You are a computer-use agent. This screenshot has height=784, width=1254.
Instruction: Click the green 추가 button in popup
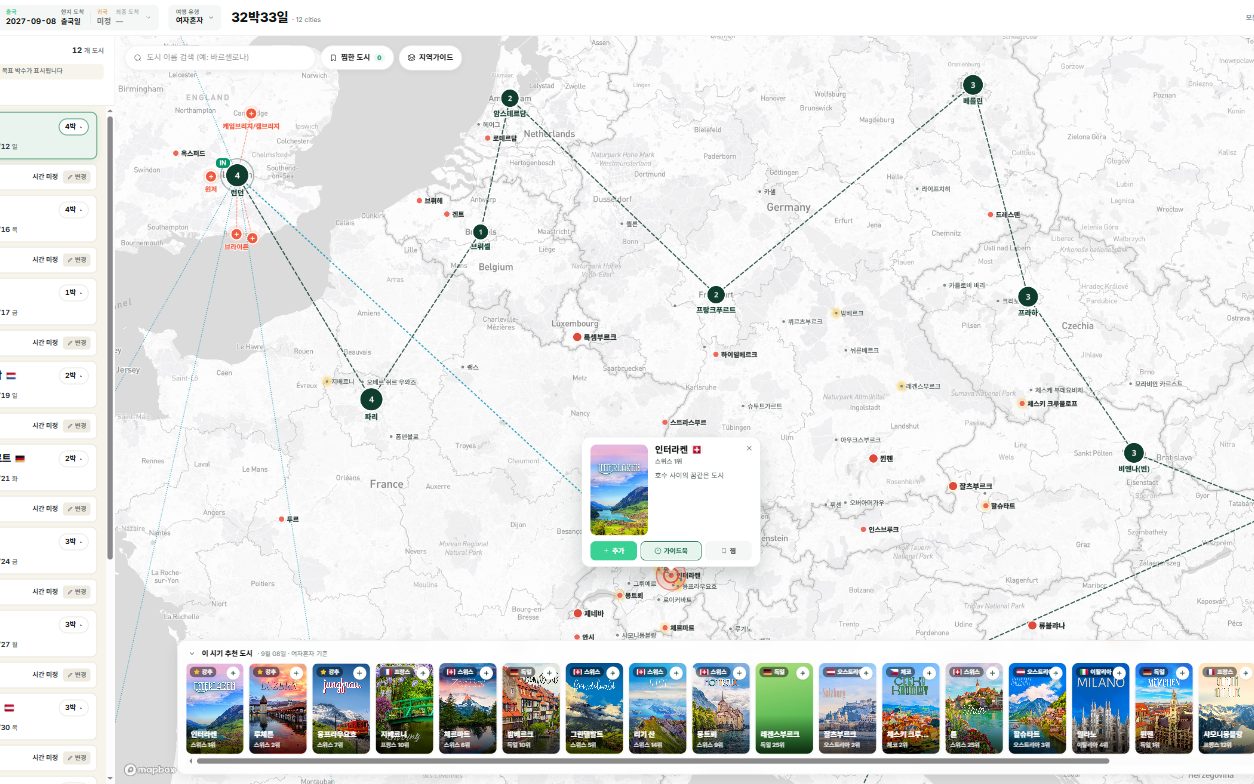(613, 551)
